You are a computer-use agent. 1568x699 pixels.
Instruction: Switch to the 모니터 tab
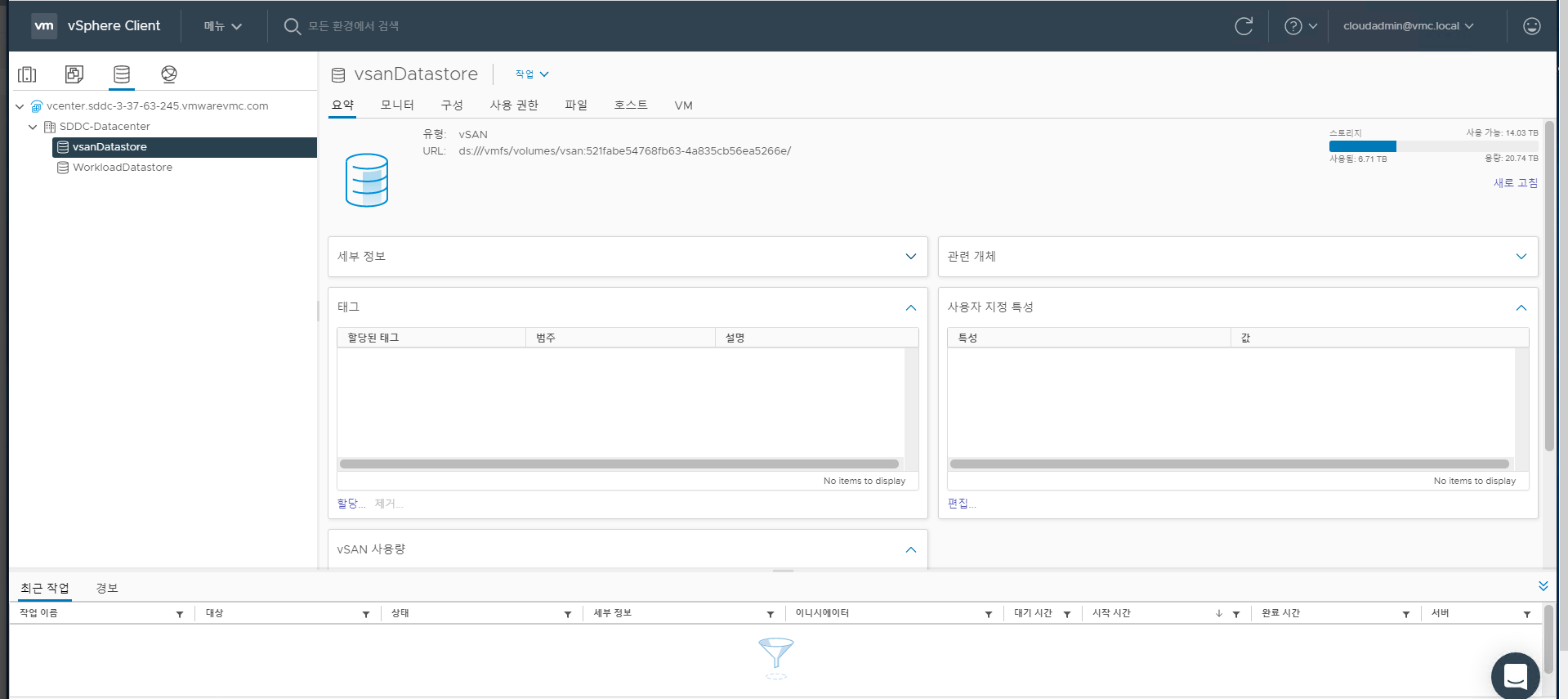(397, 105)
